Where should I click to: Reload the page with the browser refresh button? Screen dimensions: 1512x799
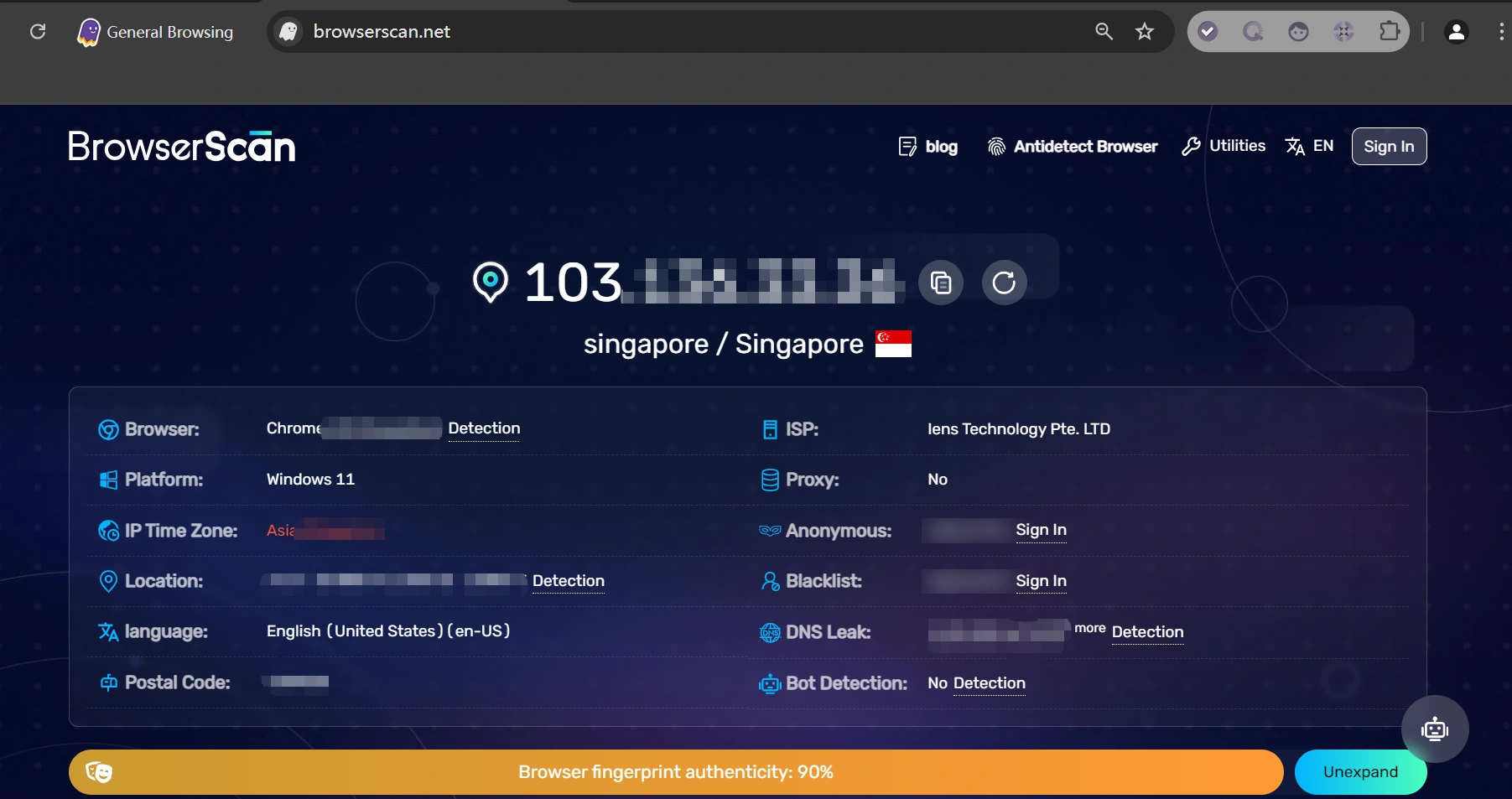point(38,32)
